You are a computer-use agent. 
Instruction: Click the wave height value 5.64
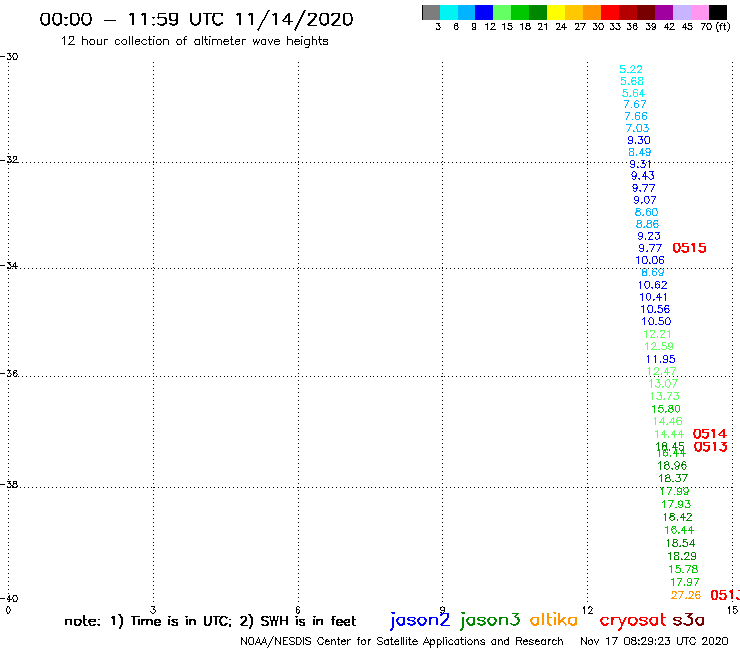pos(633,93)
